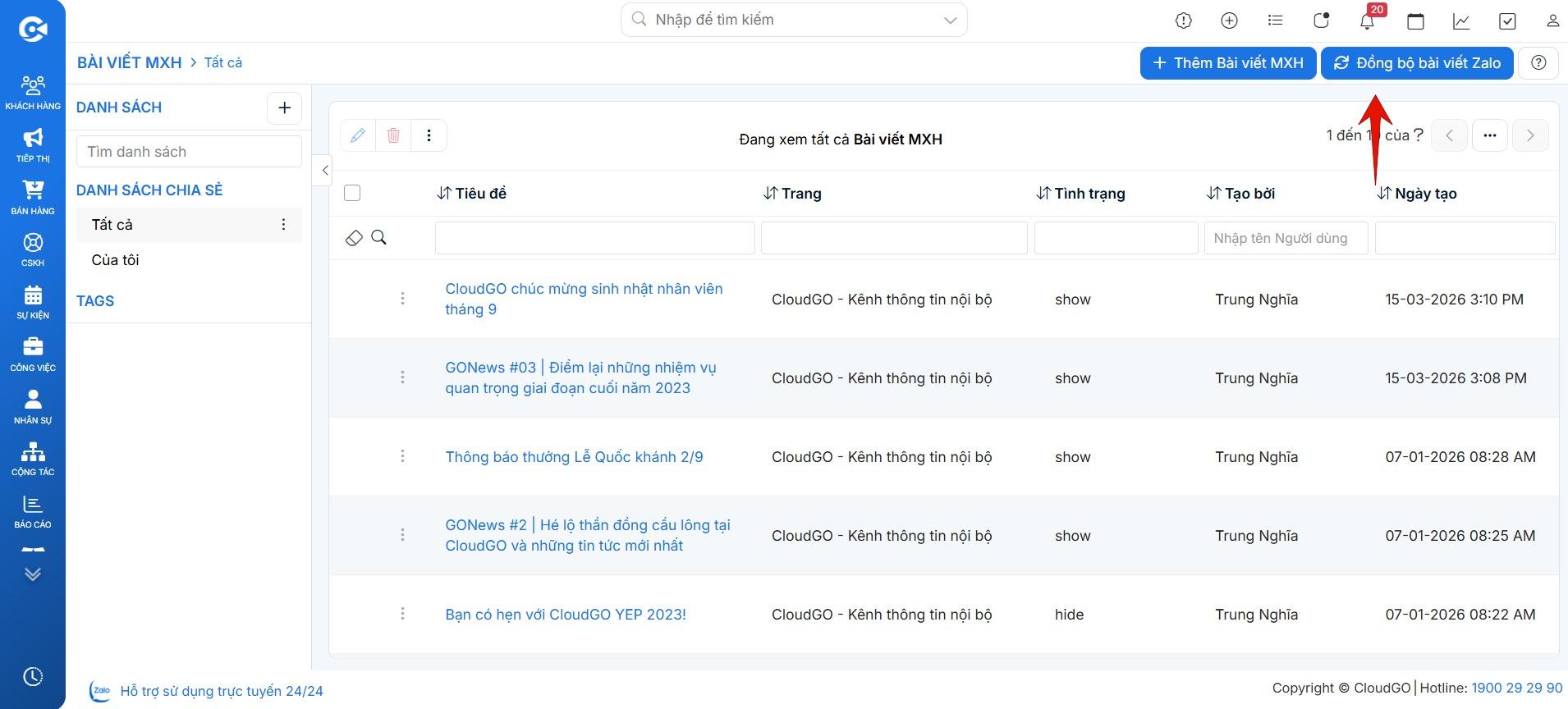This screenshot has height=709, width=1568.
Task: Focus the Tìm danh sách search field
Action: 189,152
